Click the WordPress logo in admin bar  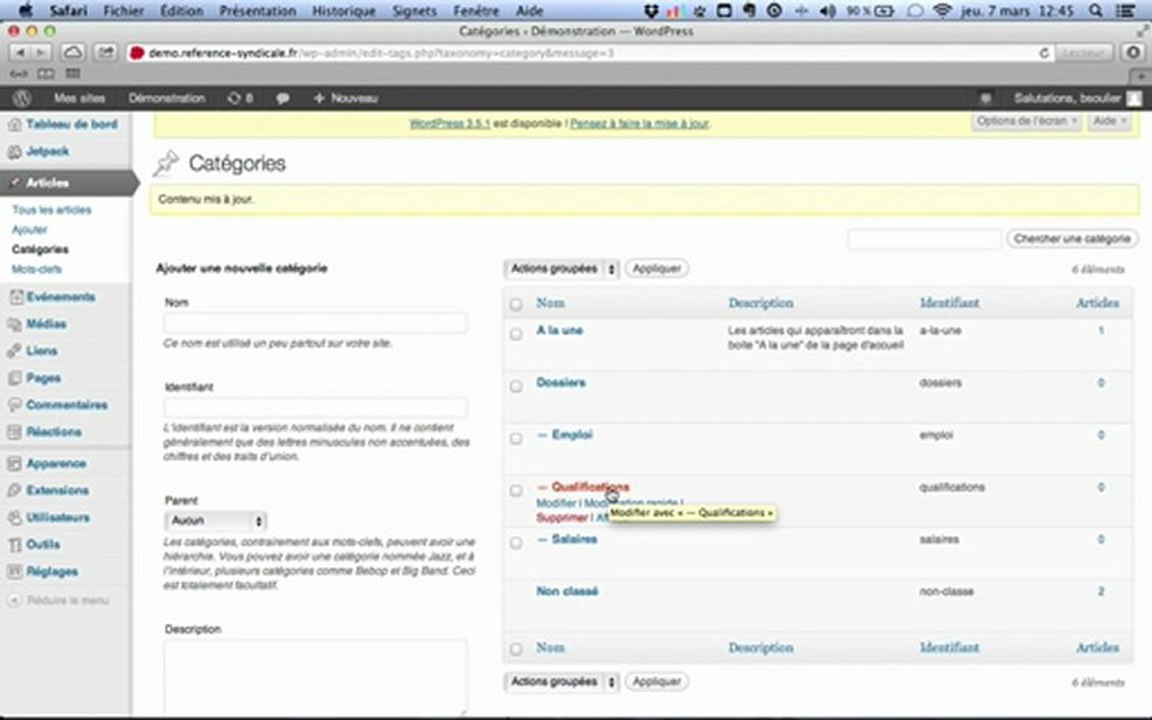[22, 98]
